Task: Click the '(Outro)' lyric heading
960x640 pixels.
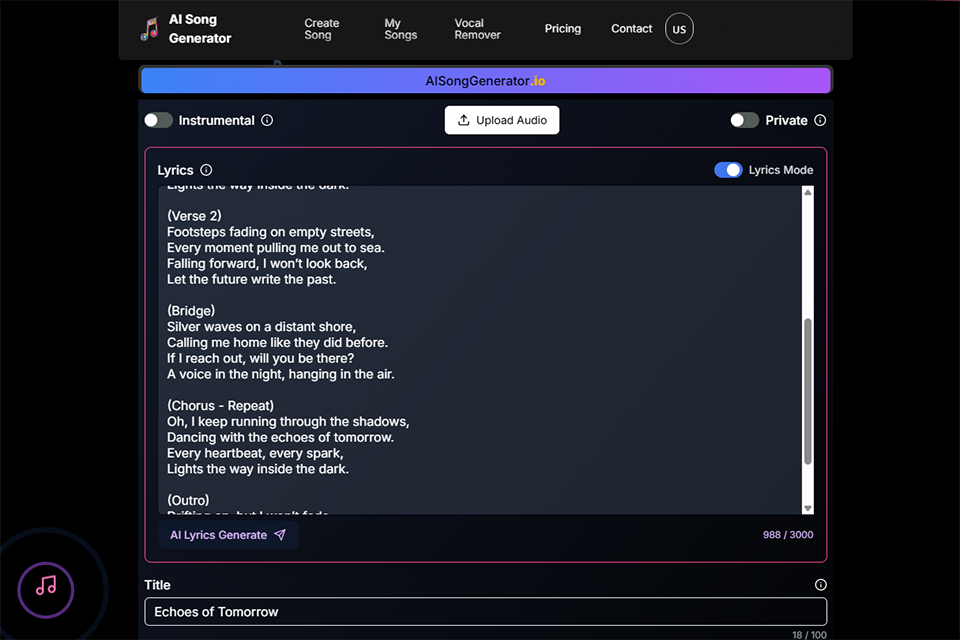Action: click(x=188, y=500)
